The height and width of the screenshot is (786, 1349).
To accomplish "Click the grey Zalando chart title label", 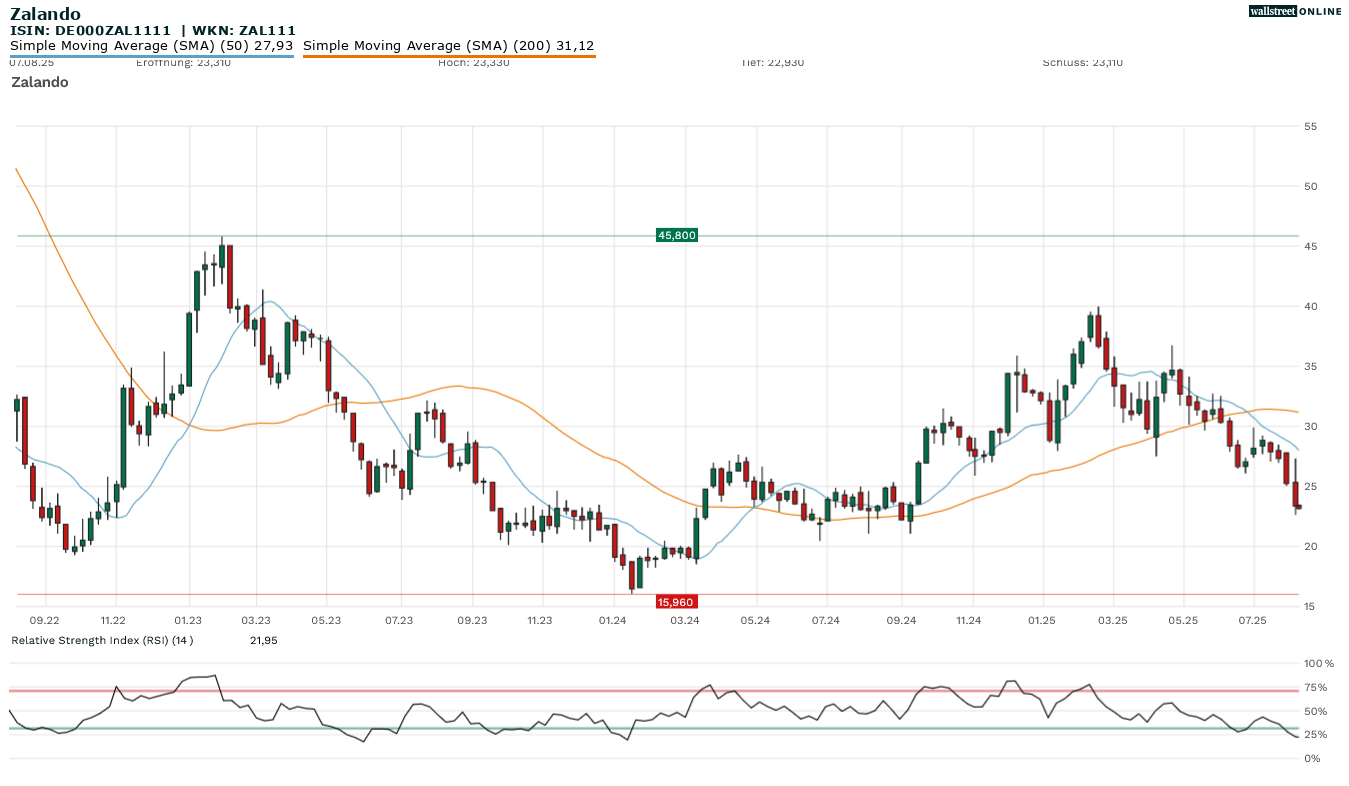I will tap(40, 82).
